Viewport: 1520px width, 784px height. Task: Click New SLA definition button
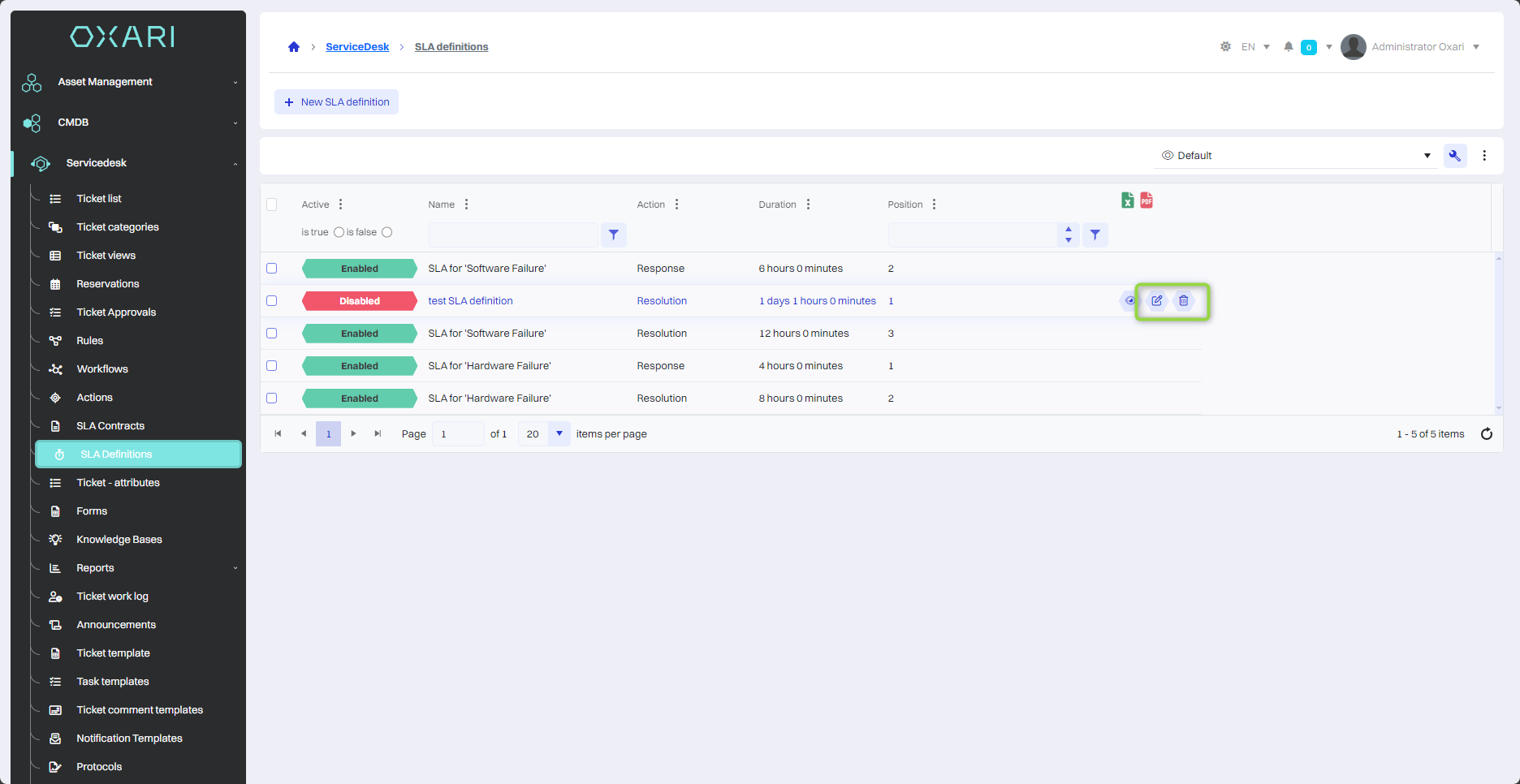pos(336,102)
